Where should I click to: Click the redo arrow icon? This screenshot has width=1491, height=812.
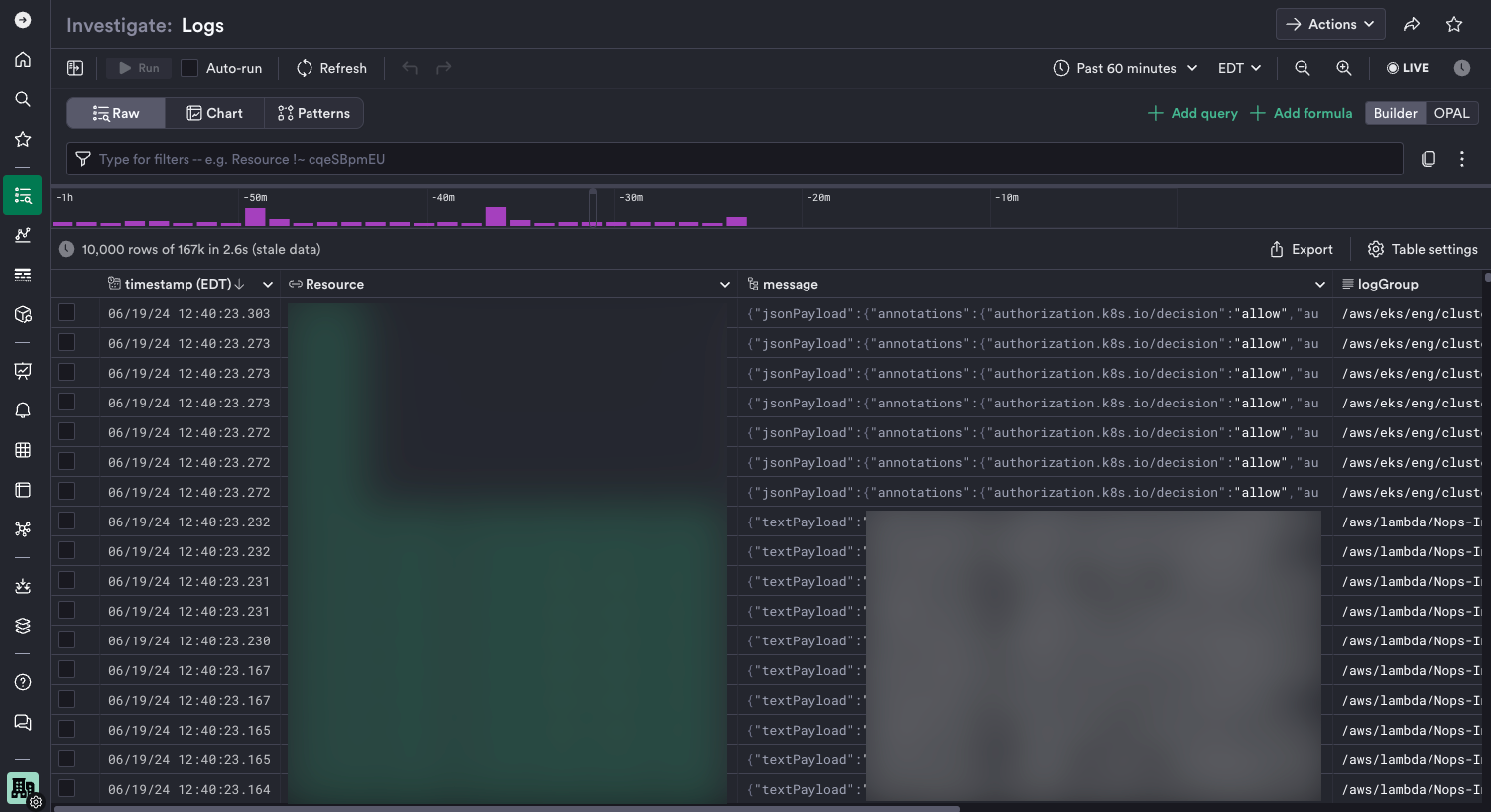444,68
